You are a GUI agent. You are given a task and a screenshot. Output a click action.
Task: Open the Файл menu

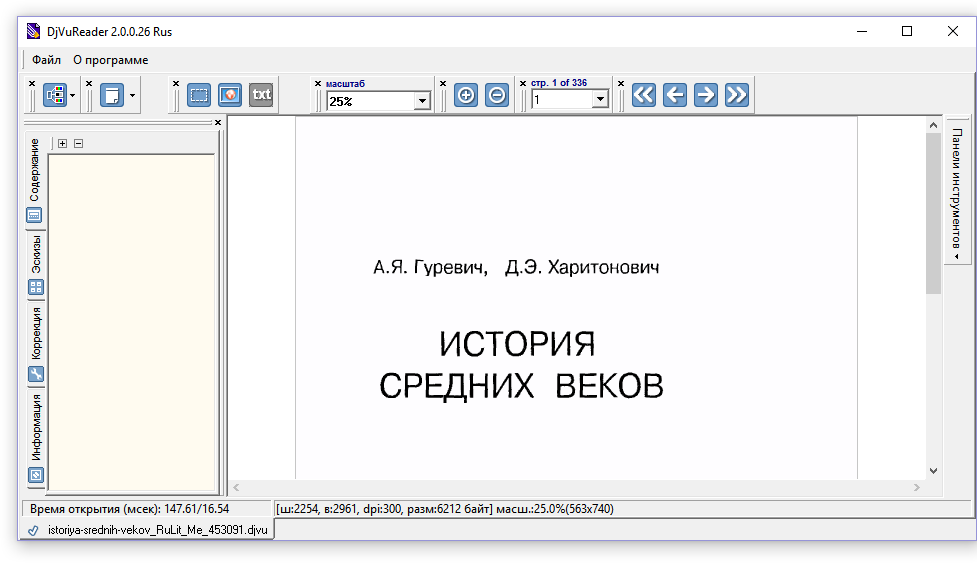click(46, 60)
